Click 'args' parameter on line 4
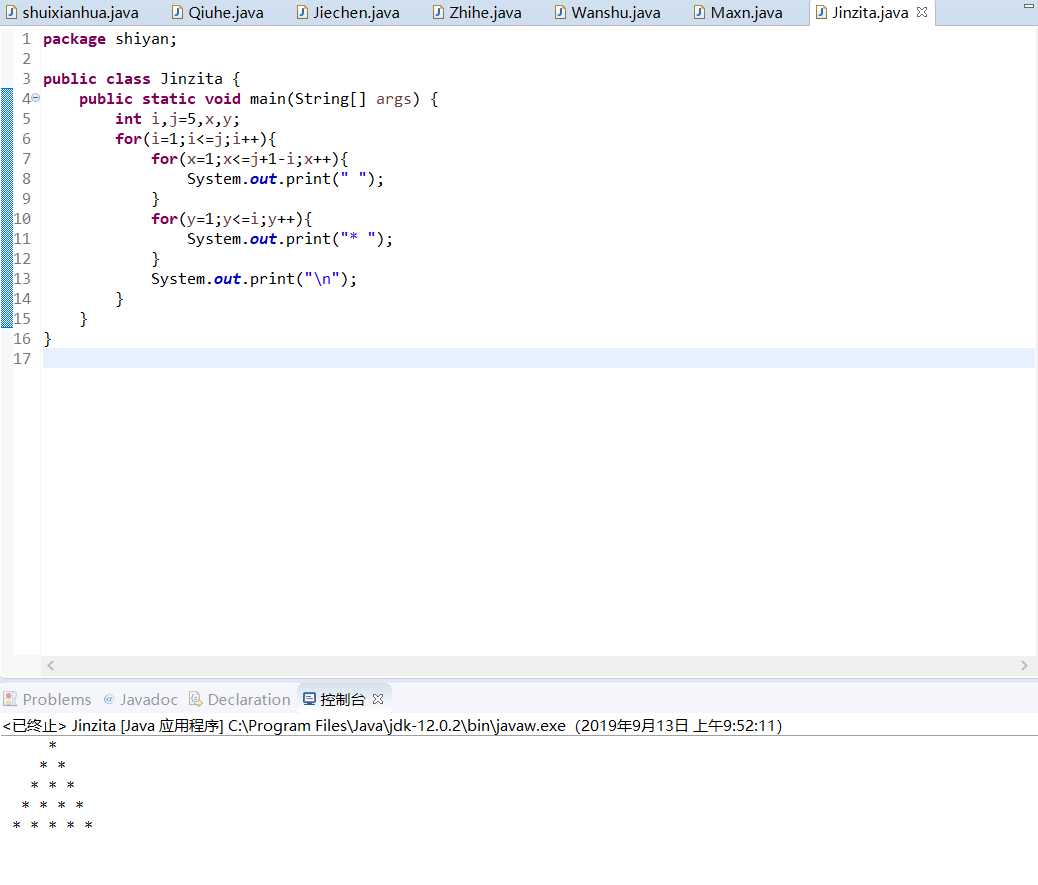 point(393,99)
